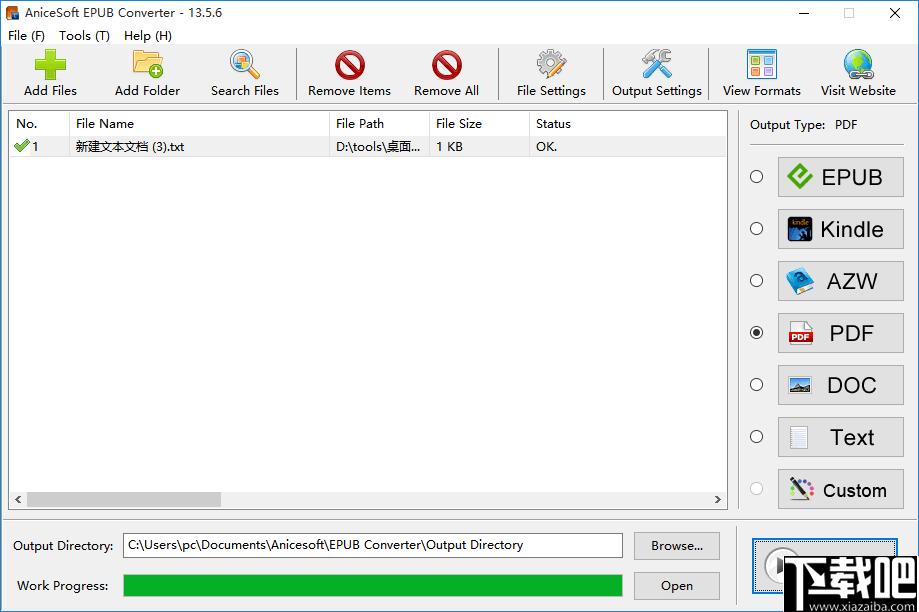This screenshot has width=919, height=612.
Task: Click the Output Directory path field
Action: 373,545
